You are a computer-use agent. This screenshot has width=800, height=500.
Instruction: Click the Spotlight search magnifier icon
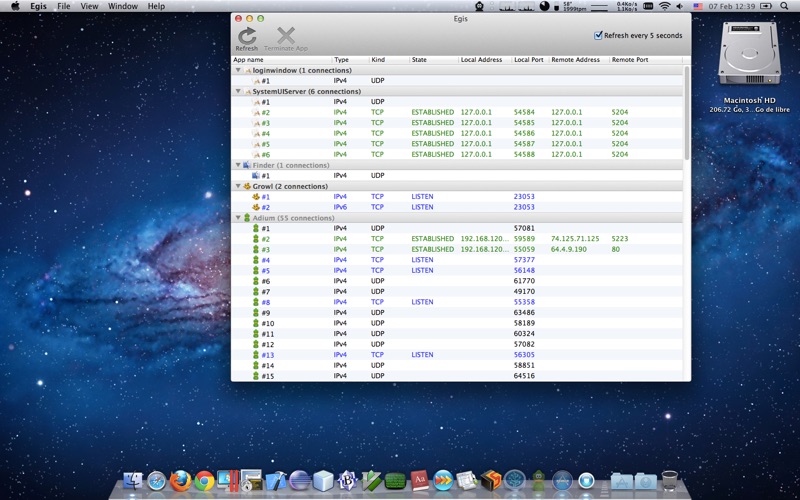(785, 6)
